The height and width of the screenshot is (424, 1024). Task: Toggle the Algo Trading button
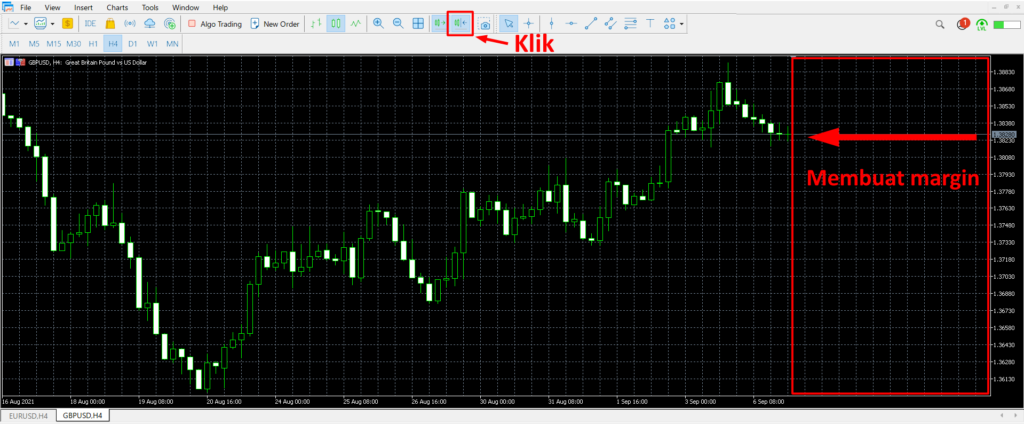pyautogui.click(x=214, y=24)
